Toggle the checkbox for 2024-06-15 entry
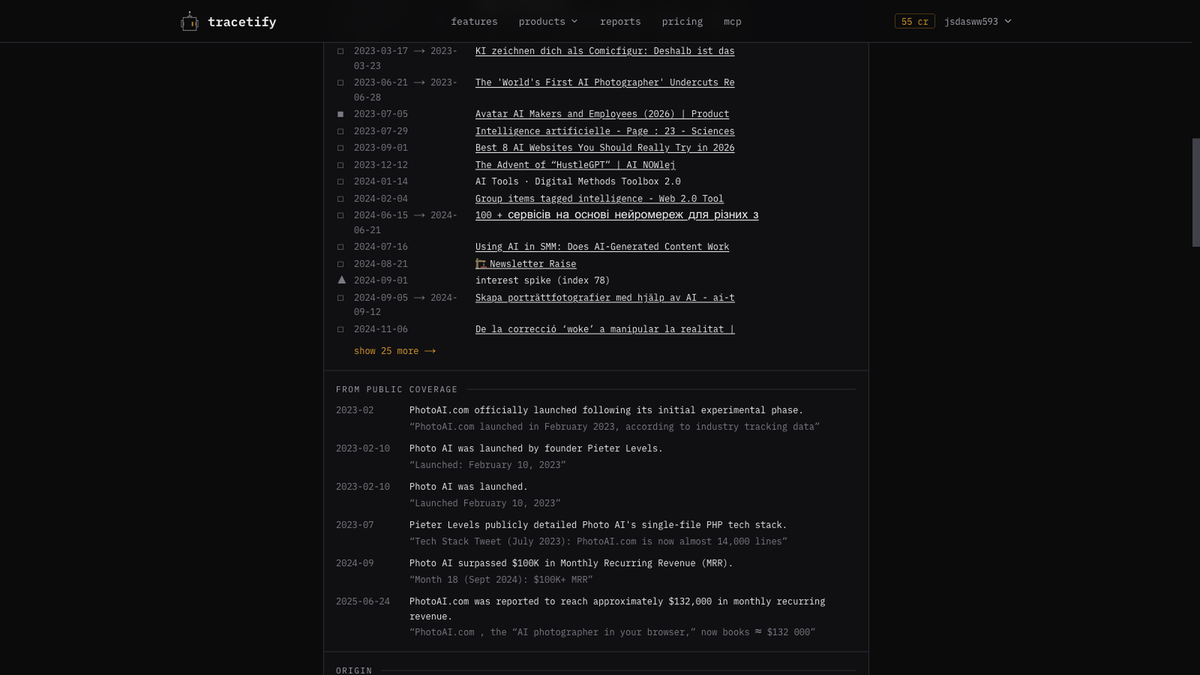 click(341, 215)
